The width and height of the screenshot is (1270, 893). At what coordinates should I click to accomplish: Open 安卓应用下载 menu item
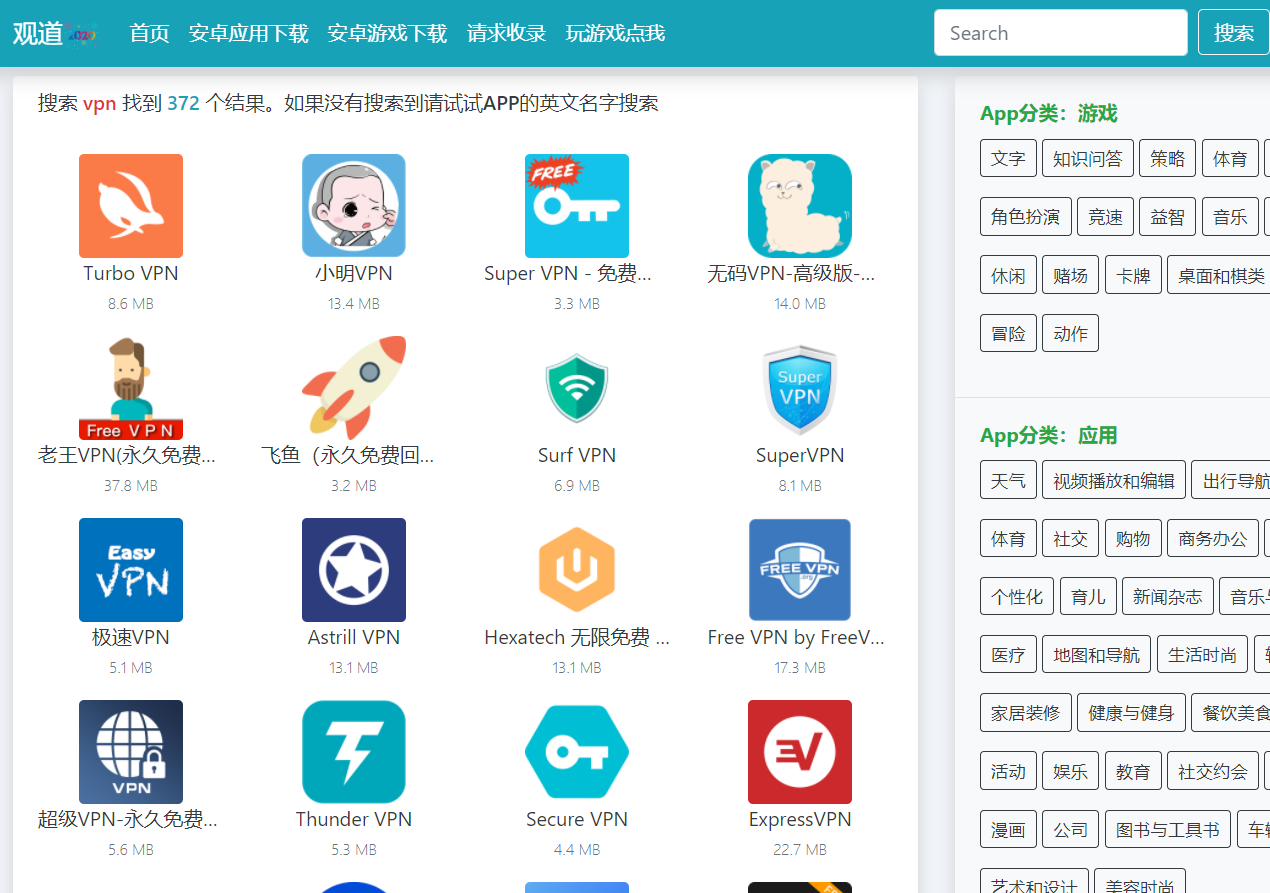tap(248, 33)
